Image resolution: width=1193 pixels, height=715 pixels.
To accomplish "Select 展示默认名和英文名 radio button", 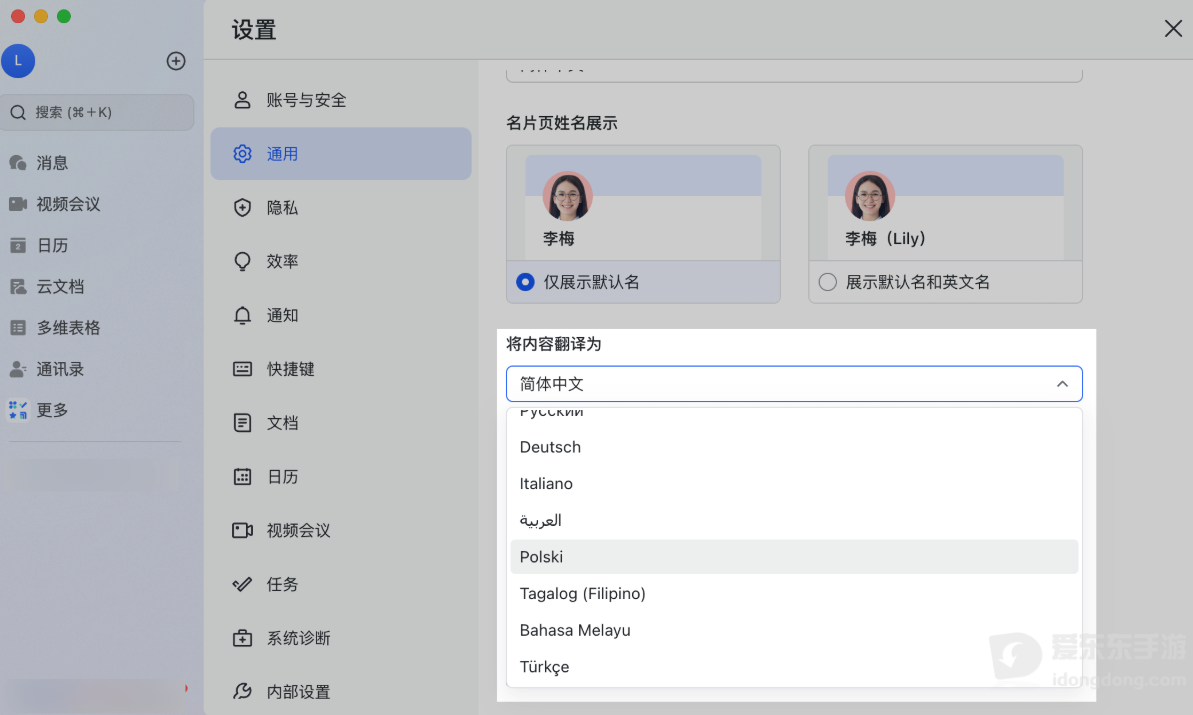I will pyautogui.click(x=827, y=282).
